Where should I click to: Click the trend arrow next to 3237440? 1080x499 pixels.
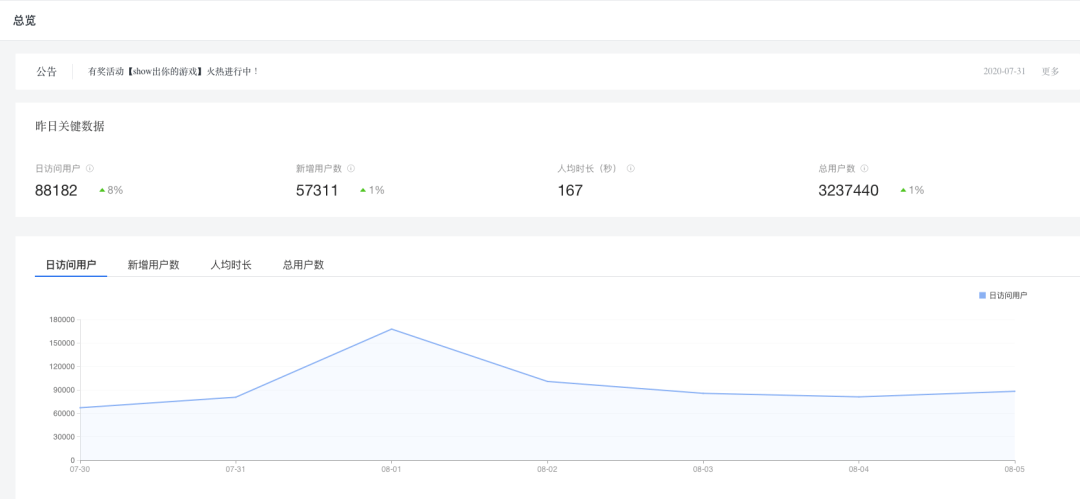click(x=903, y=190)
